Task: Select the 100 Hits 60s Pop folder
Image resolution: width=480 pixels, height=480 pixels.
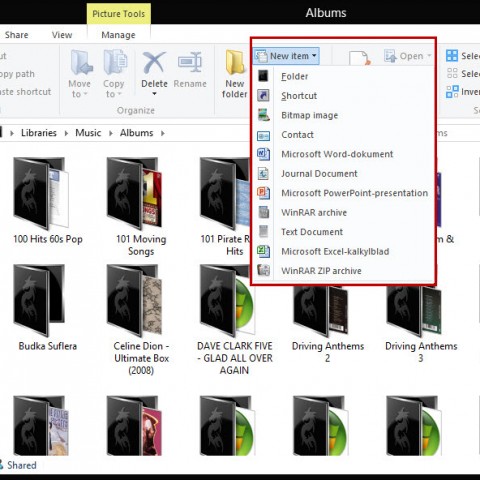Action: pyautogui.click(x=48, y=201)
